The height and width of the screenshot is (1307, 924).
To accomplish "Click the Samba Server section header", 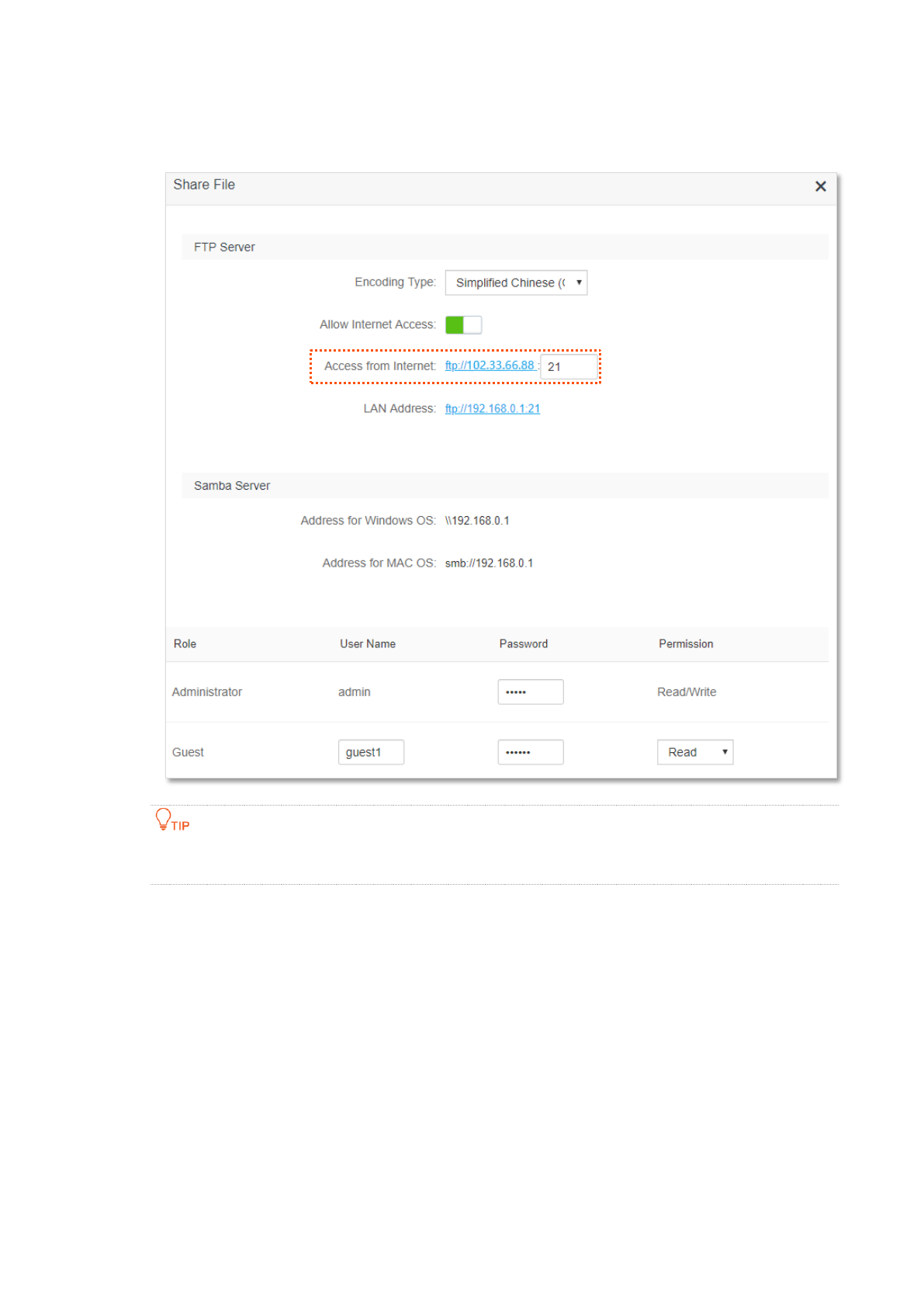I will click(232, 486).
